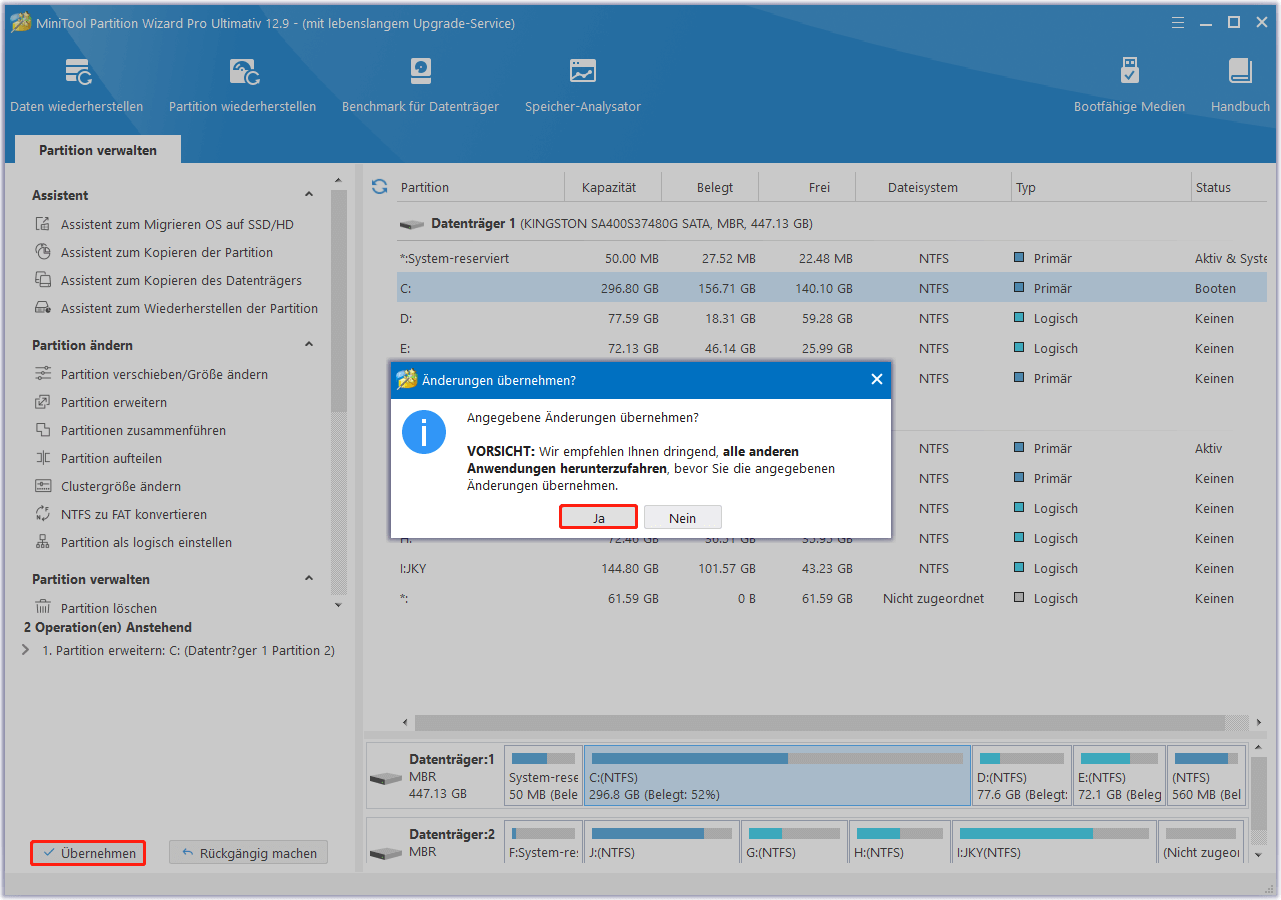
Task: Click Datenträger:2 drive icon in disk map
Action: [x=386, y=854]
